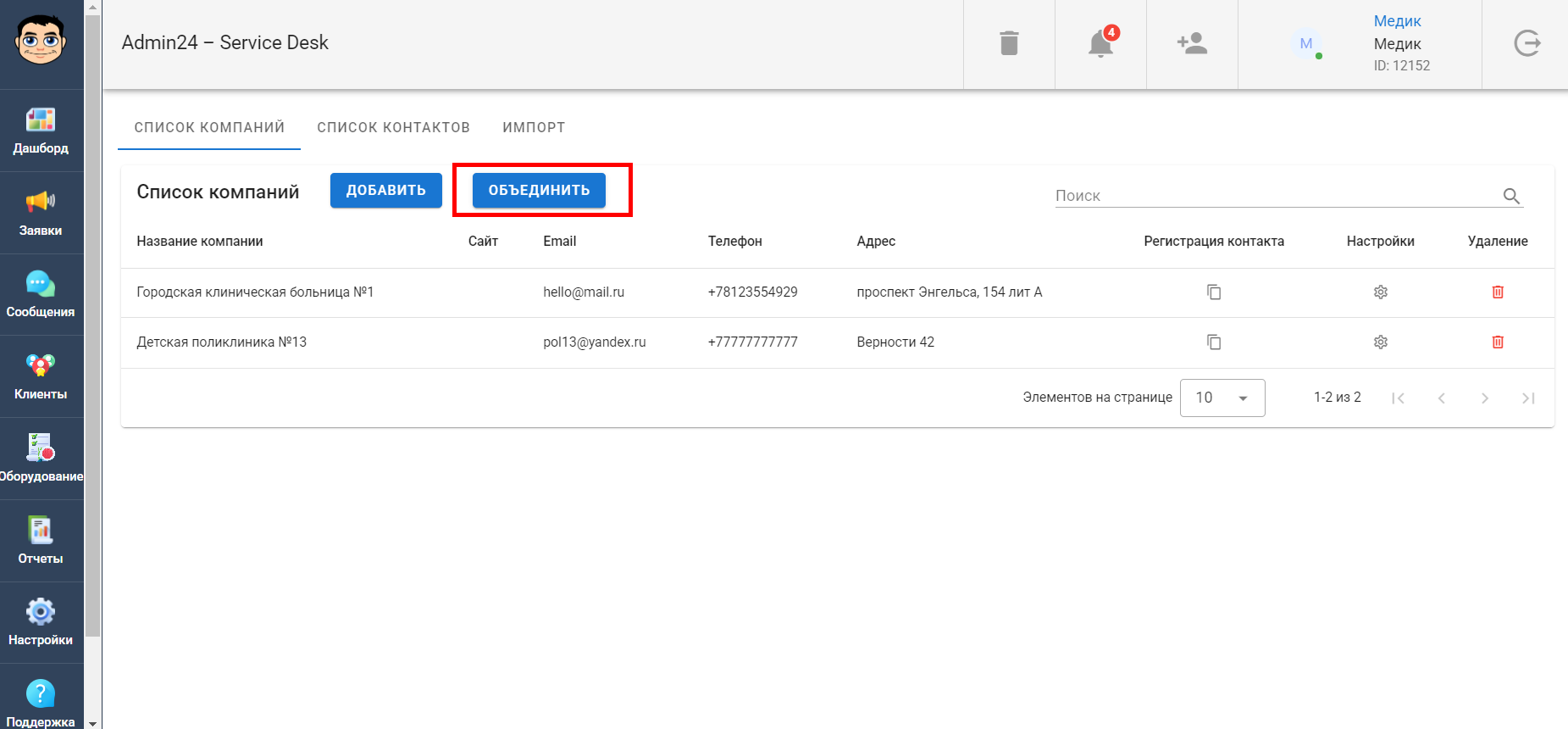Switch to Список компаний tab
Viewport: 1568px width, 729px height.
point(209,127)
